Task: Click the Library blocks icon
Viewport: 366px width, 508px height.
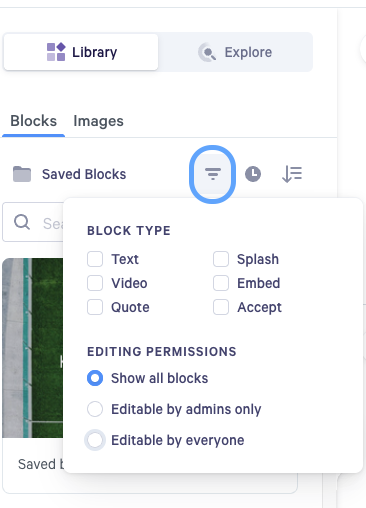Action: (x=56, y=52)
